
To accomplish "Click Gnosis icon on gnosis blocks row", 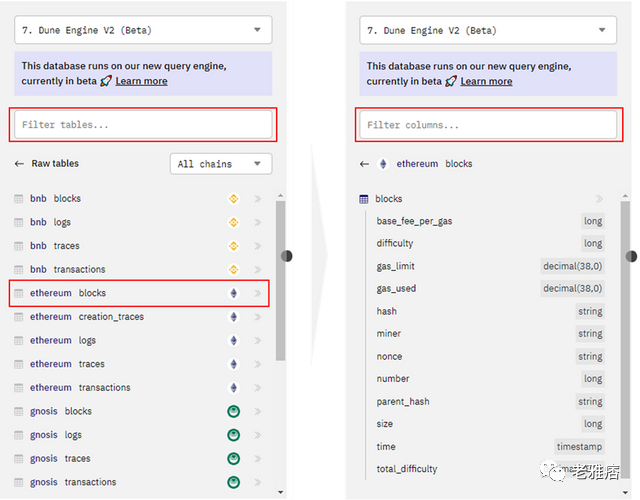I will [x=233, y=411].
